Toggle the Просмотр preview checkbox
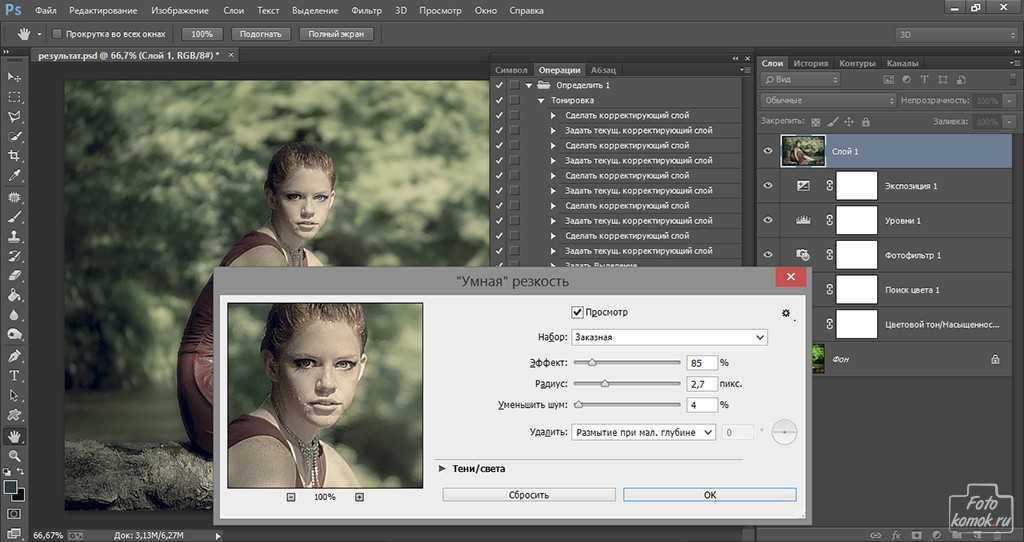 [577, 312]
